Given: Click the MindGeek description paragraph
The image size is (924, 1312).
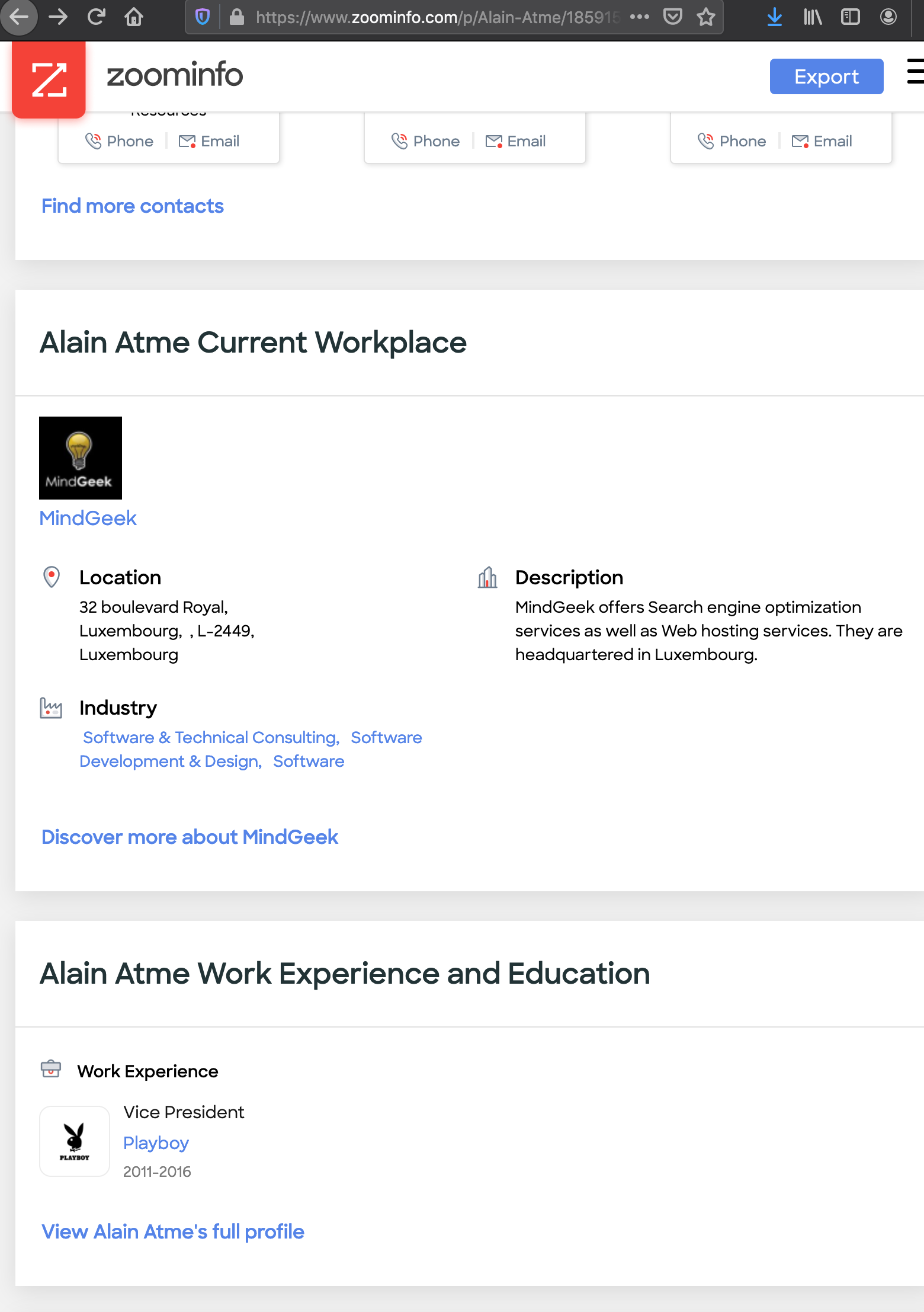Looking at the screenshot, I should coord(709,631).
